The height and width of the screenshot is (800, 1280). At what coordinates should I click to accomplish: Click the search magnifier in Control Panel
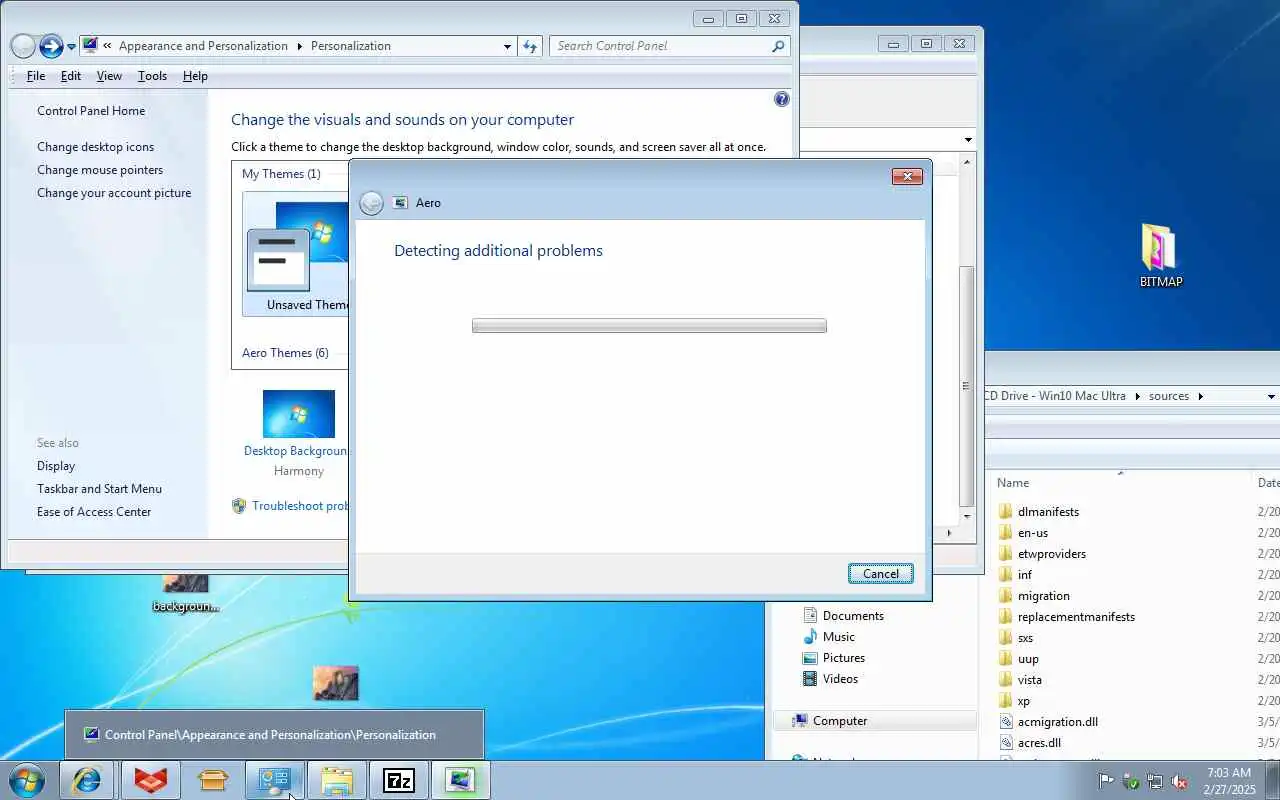click(778, 46)
